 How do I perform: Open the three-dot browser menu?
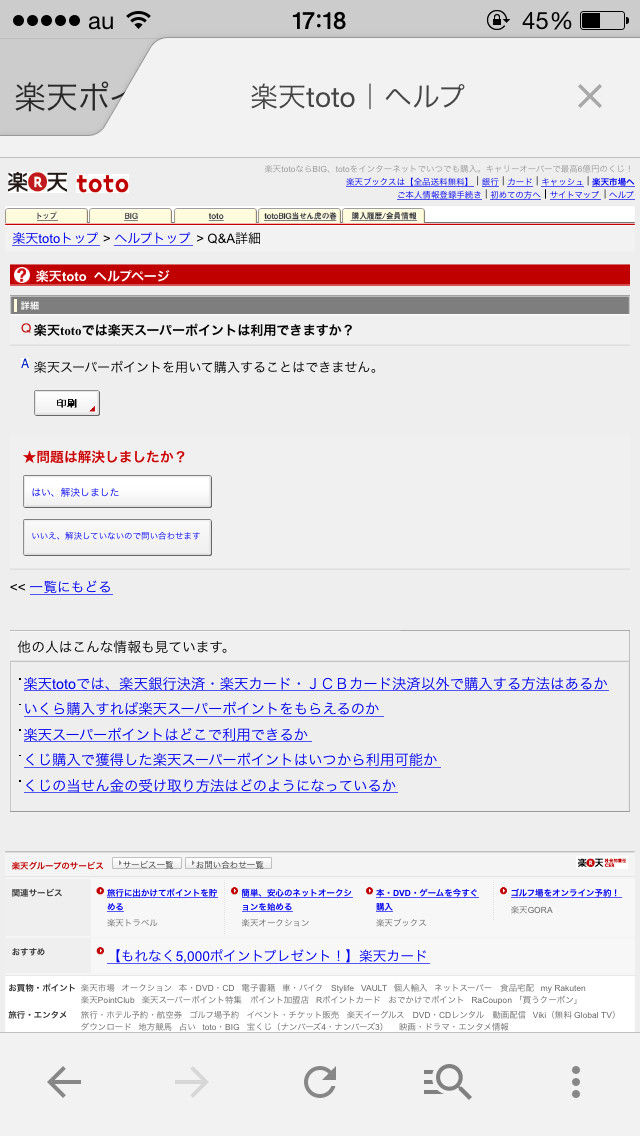pos(575,1082)
